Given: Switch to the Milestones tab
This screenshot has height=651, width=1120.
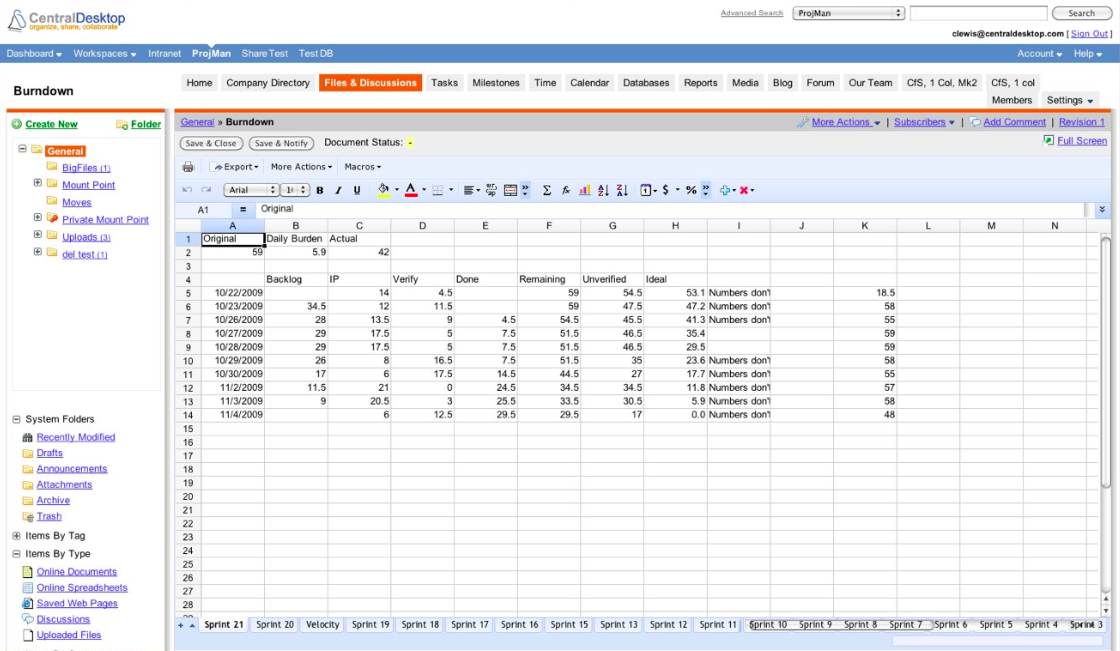Looking at the screenshot, I should [x=496, y=83].
